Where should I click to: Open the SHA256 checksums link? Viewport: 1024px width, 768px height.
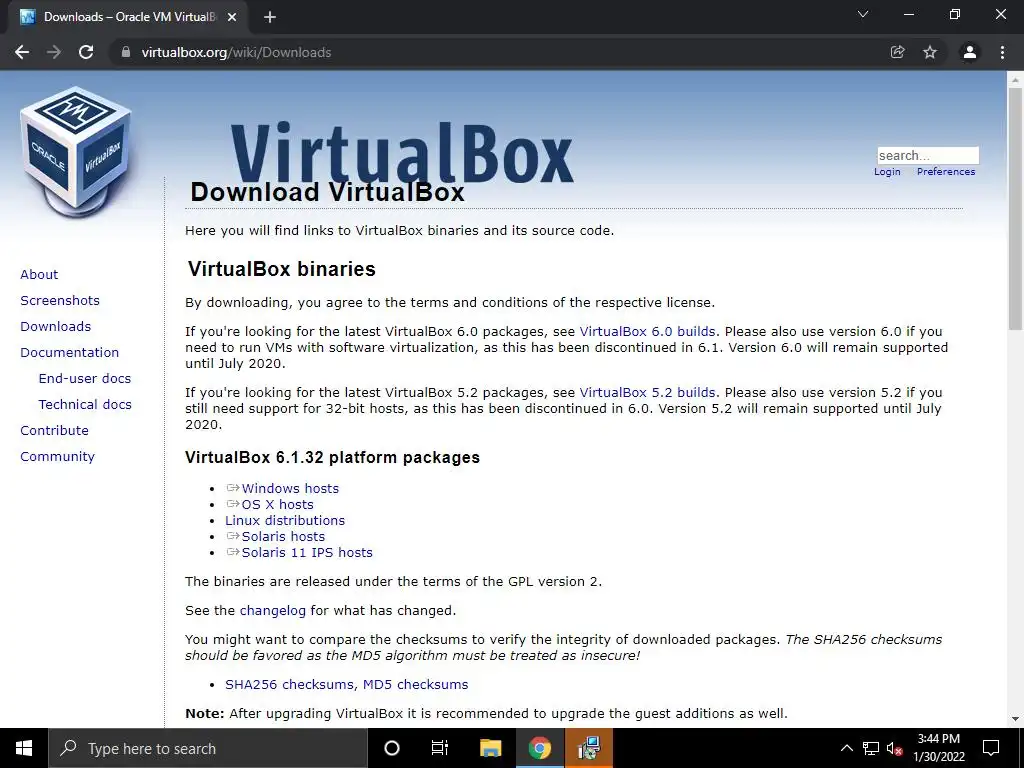click(291, 684)
